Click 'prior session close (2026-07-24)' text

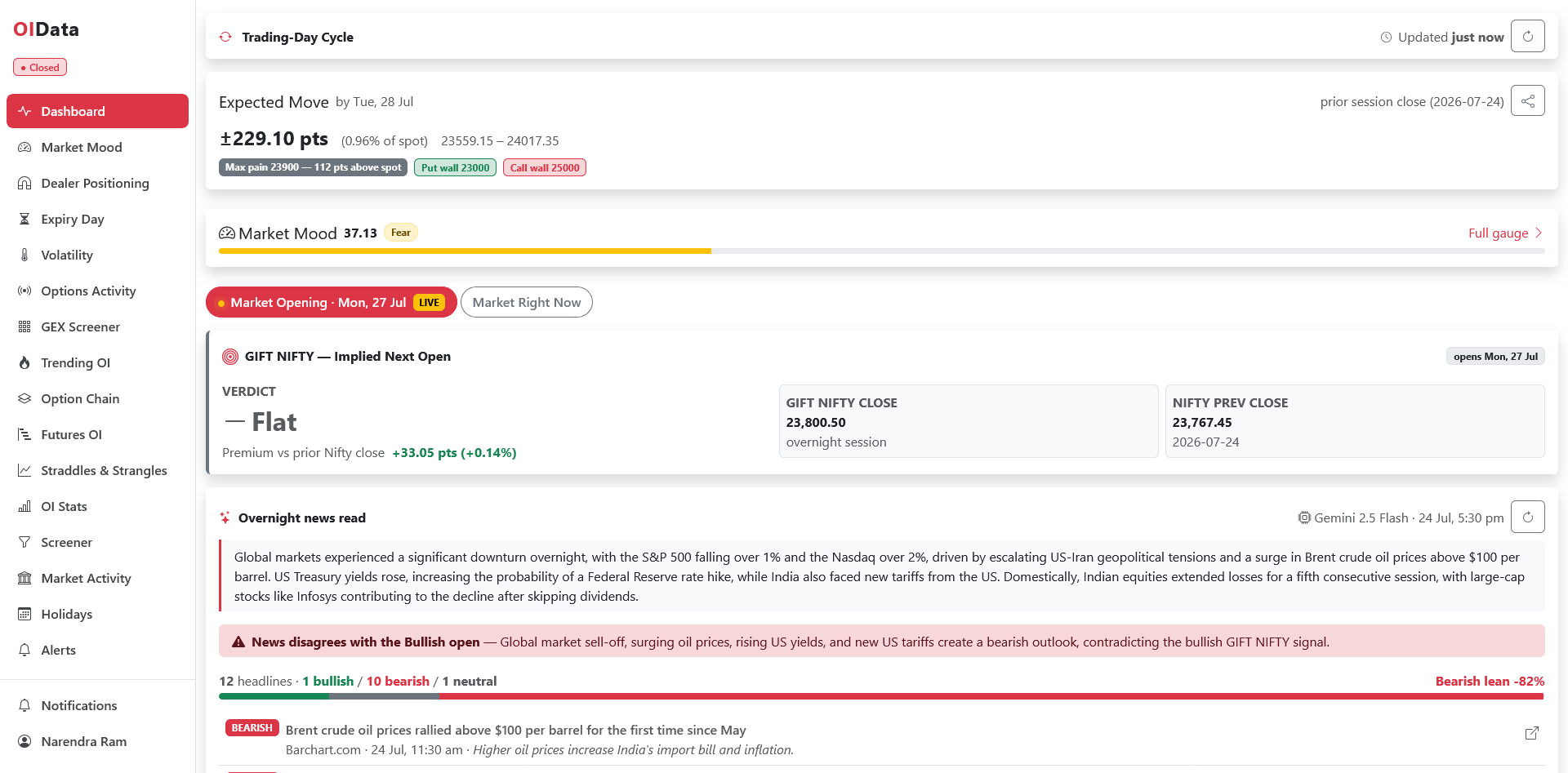[x=1412, y=101]
